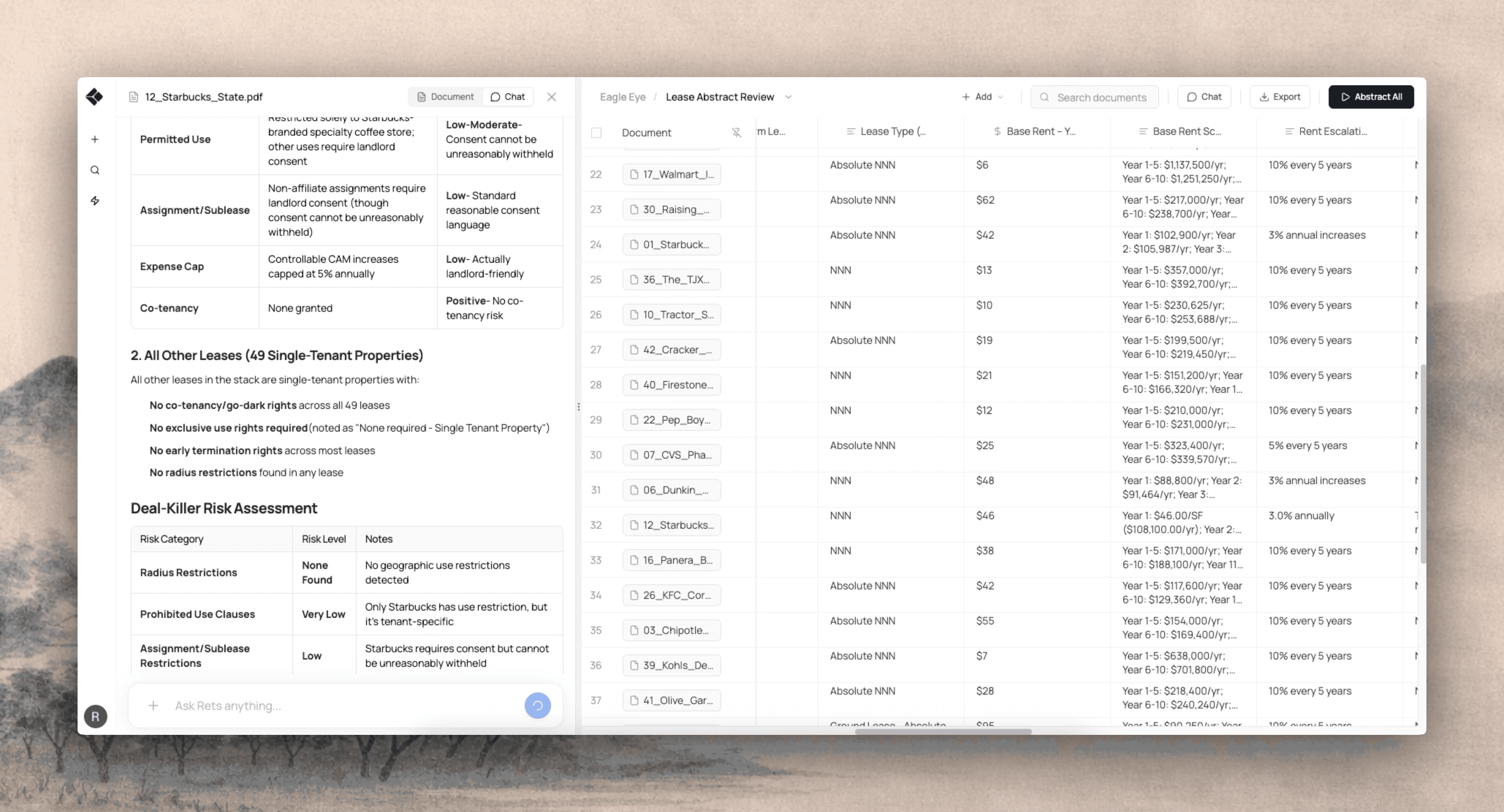The width and height of the screenshot is (1504, 812).
Task: Click the diamond app logo icon
Action: (x=94, y=96)
